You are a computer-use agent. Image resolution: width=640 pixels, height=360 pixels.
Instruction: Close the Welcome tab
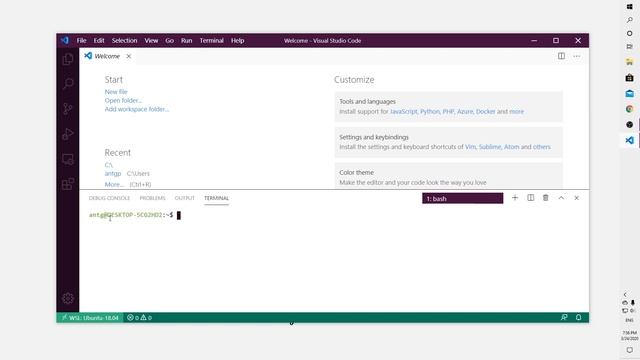point(129,56)
